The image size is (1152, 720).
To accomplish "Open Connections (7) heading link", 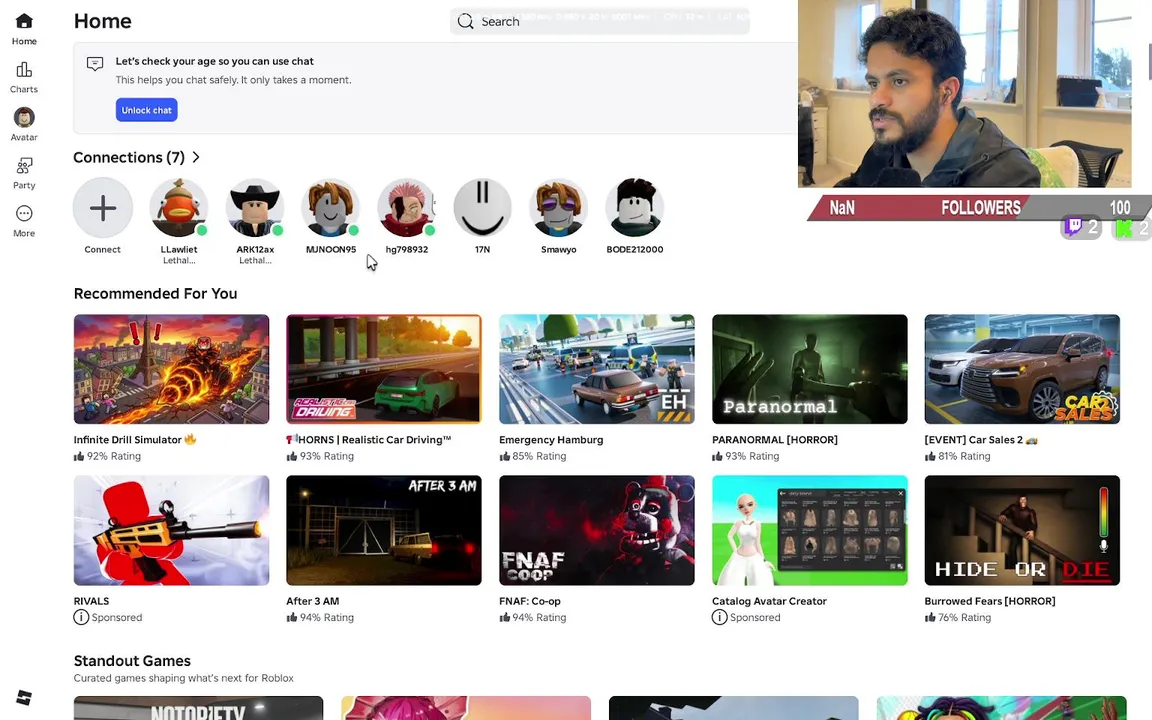I will (129, 157).
